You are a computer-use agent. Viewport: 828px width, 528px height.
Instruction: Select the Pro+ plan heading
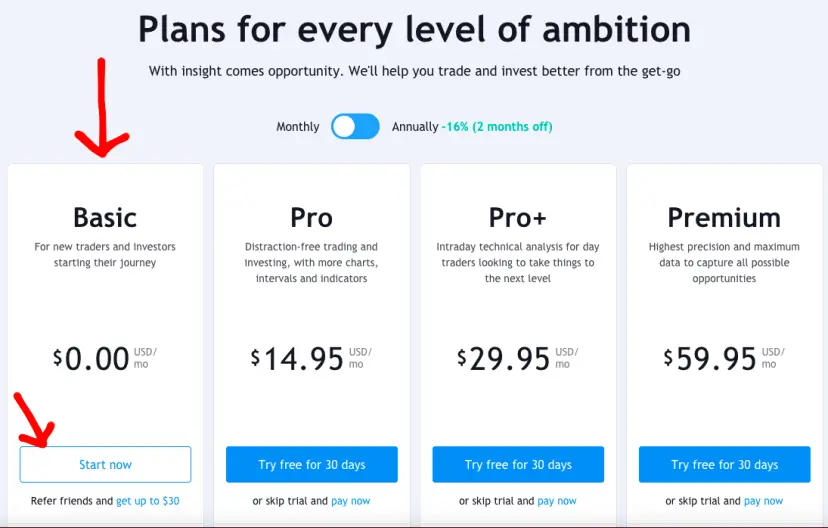(518, 218)
